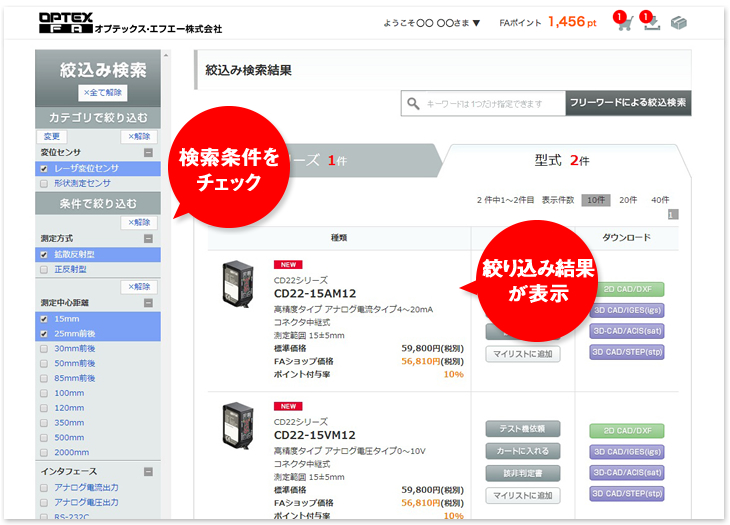This screenshot has height=525, width=730.
Task: Click the keyword search input field
Action: click(x=492, y=103)
